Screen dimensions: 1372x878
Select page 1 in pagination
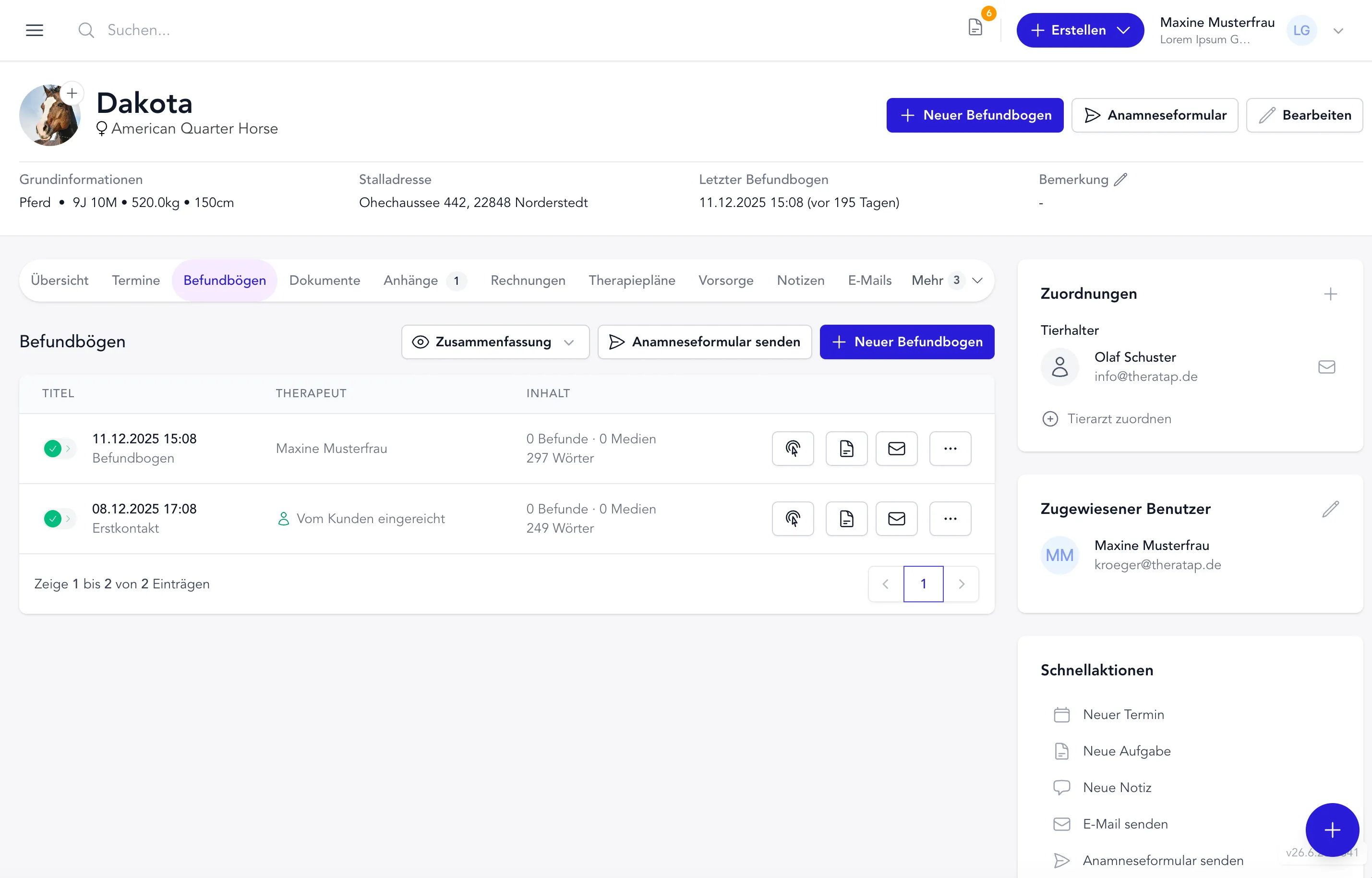[923, 584]
